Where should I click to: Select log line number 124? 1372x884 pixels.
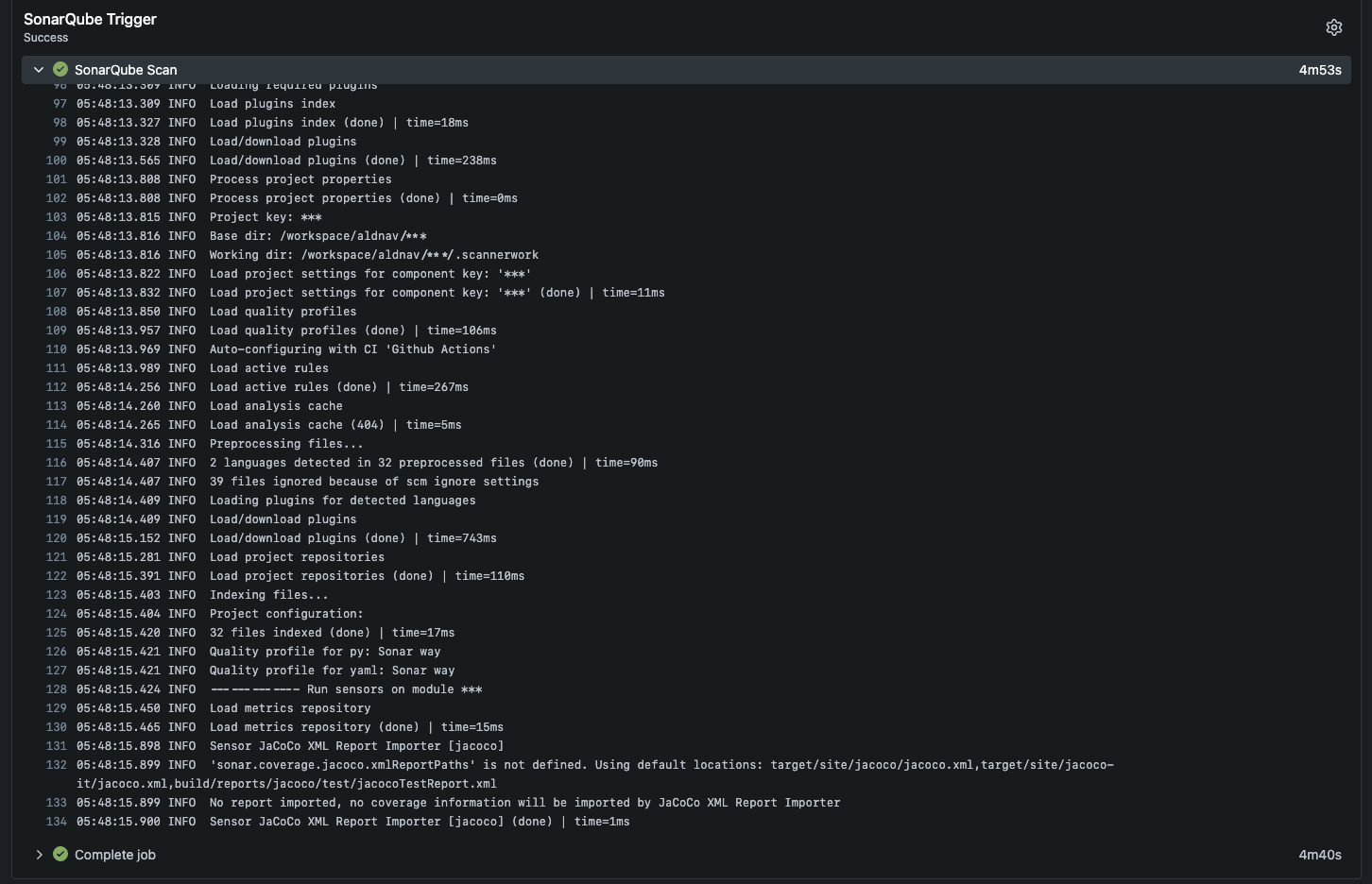56,614
